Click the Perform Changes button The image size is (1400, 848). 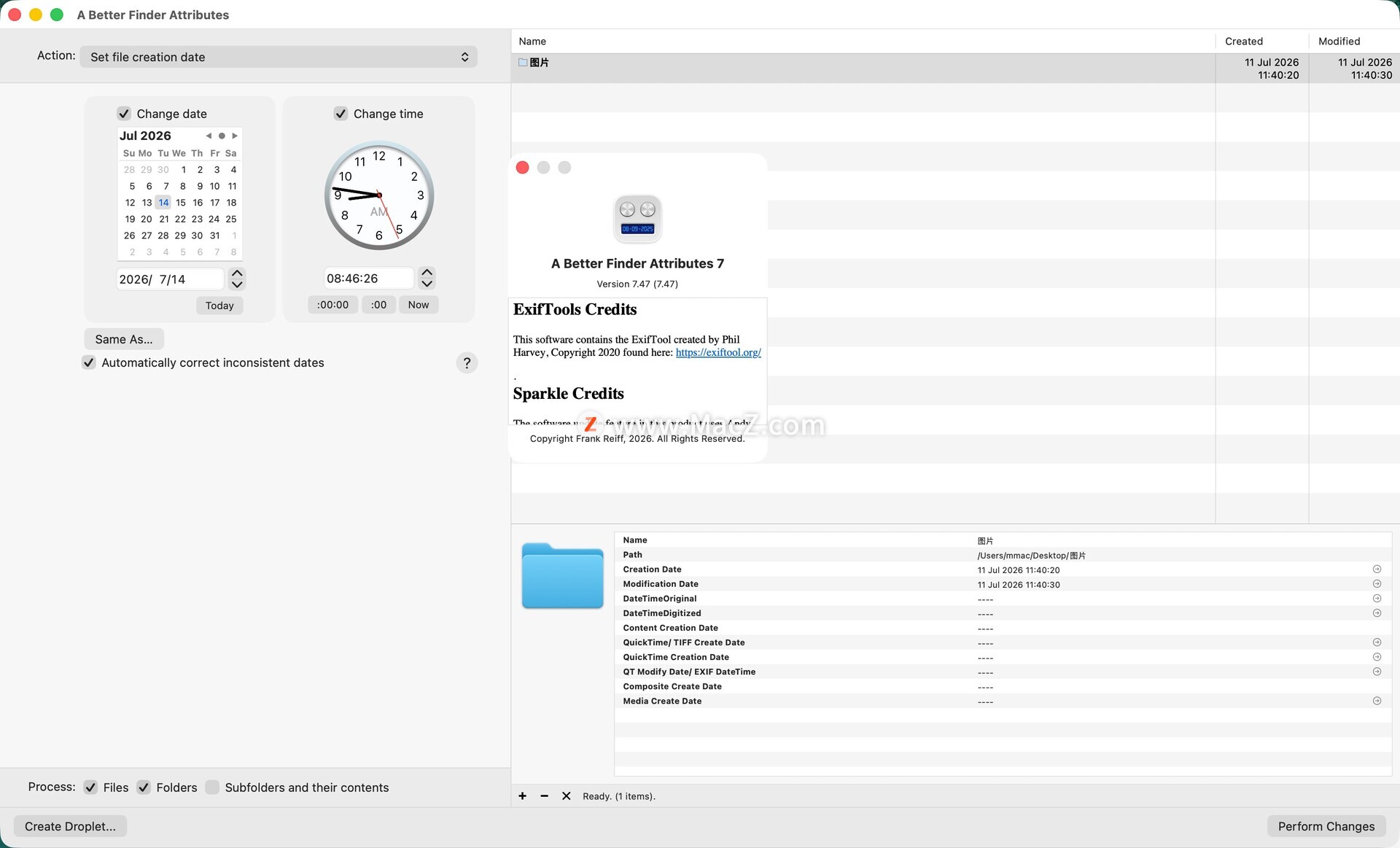pos(1326,826)
